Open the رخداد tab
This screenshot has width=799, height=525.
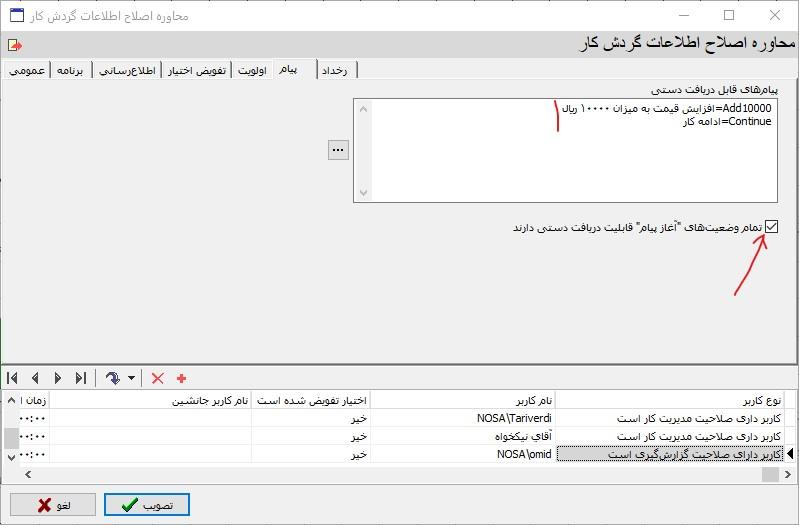pyautogui.click(x=336, y=70)
